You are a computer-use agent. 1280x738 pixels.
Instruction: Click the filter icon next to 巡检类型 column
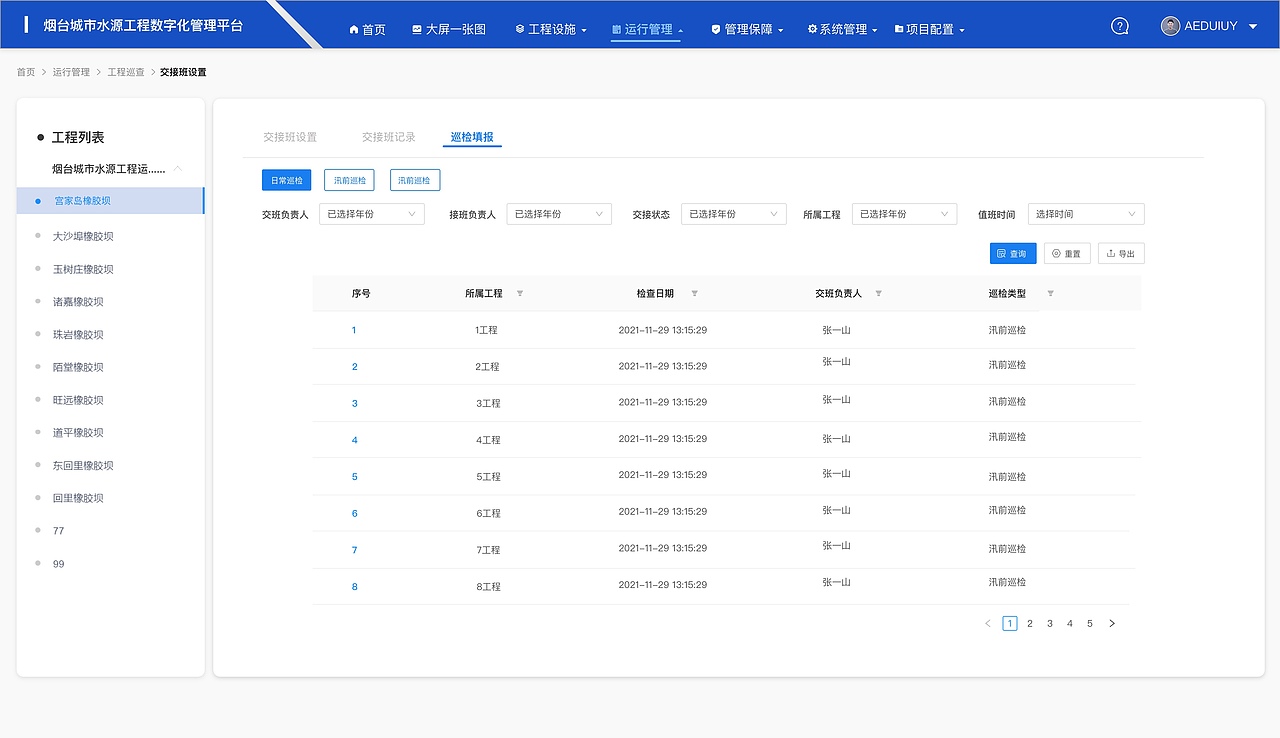click(x=1050, y=294)
